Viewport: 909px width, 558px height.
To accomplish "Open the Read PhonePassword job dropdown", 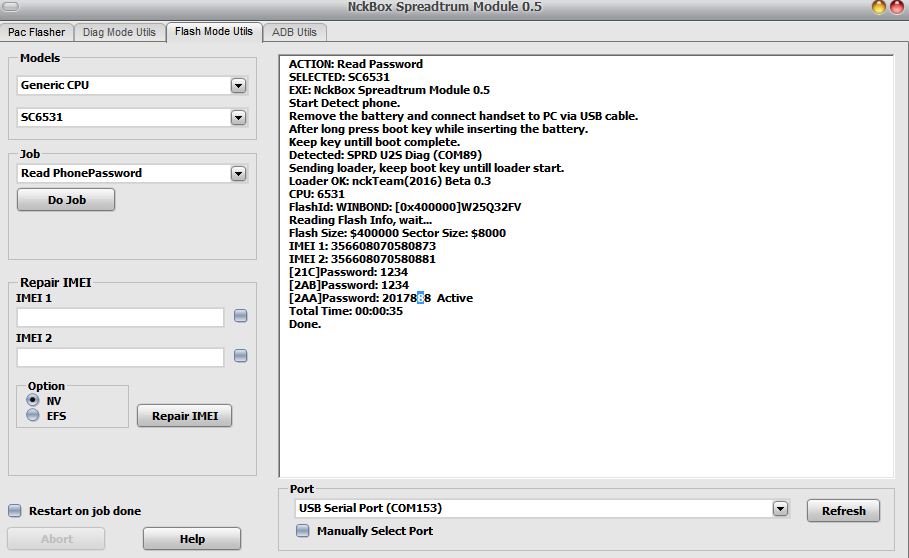I will tap(238, 173).
